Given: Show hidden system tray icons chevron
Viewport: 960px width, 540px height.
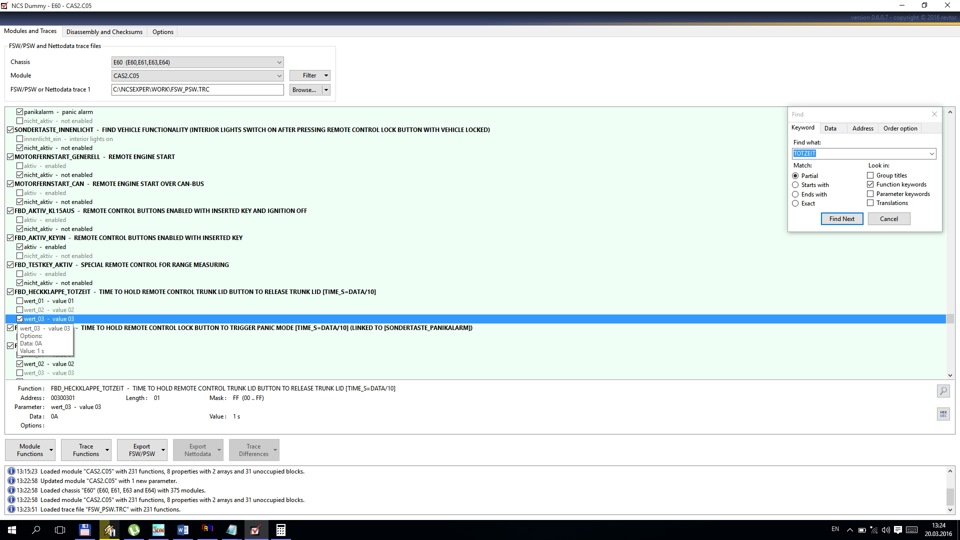Looking at the screenshot, I should coord(849,530).
